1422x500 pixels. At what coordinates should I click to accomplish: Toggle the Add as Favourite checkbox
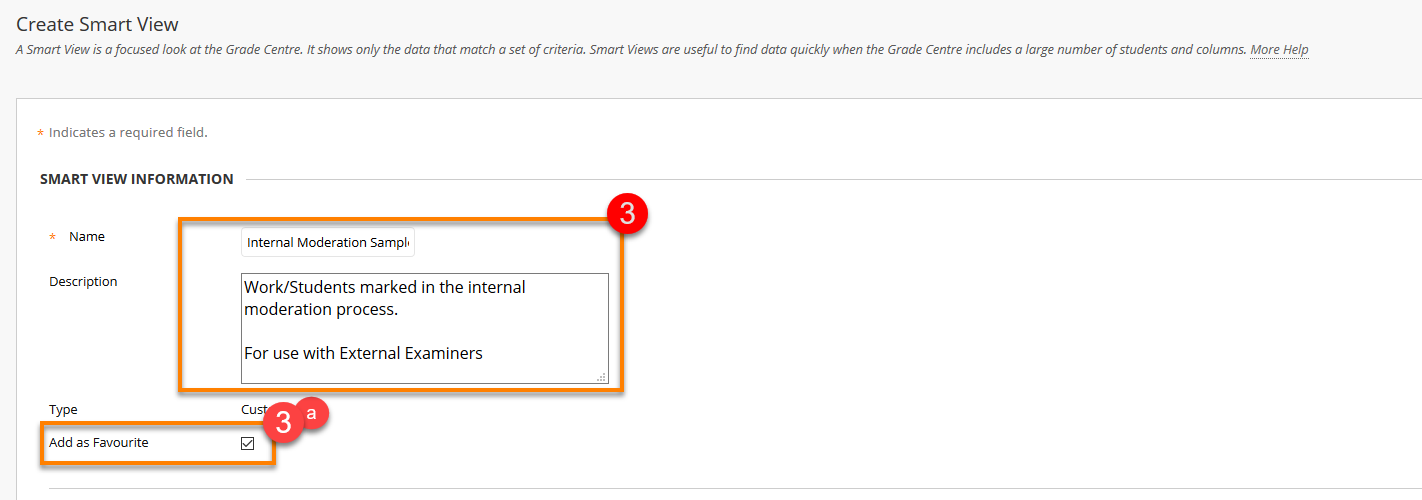point(248,443)
